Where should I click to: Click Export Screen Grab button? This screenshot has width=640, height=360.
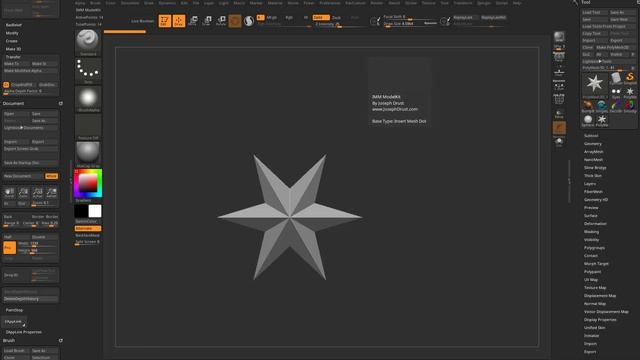(31, 149)
